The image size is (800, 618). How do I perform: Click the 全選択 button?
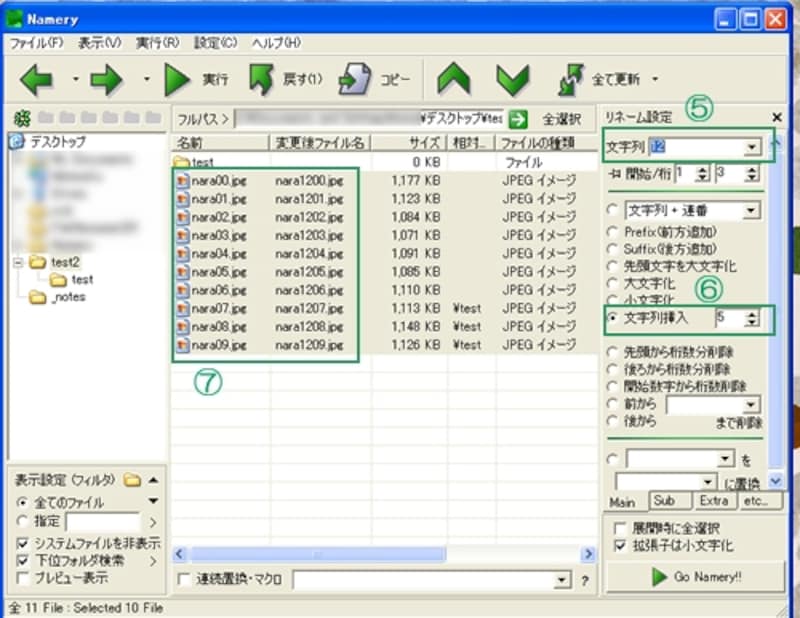(561, 118)
